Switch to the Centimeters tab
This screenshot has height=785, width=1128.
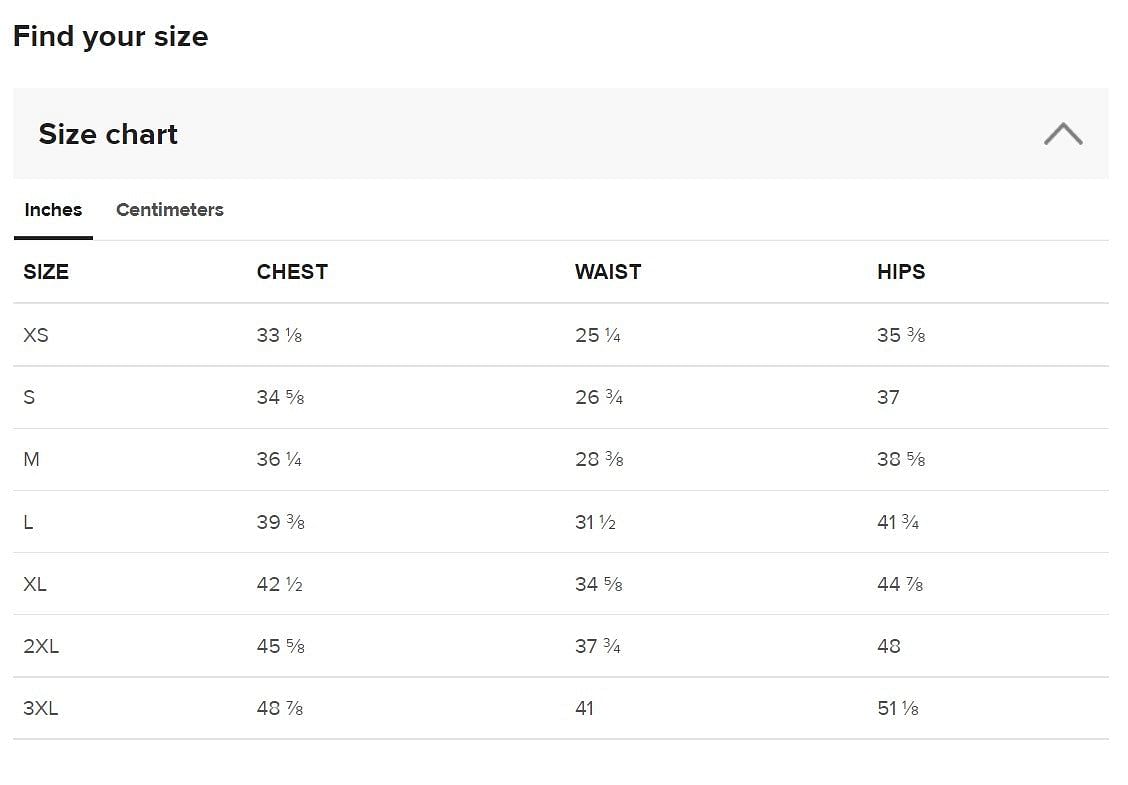pyautogui.click(x=170, y=210)
